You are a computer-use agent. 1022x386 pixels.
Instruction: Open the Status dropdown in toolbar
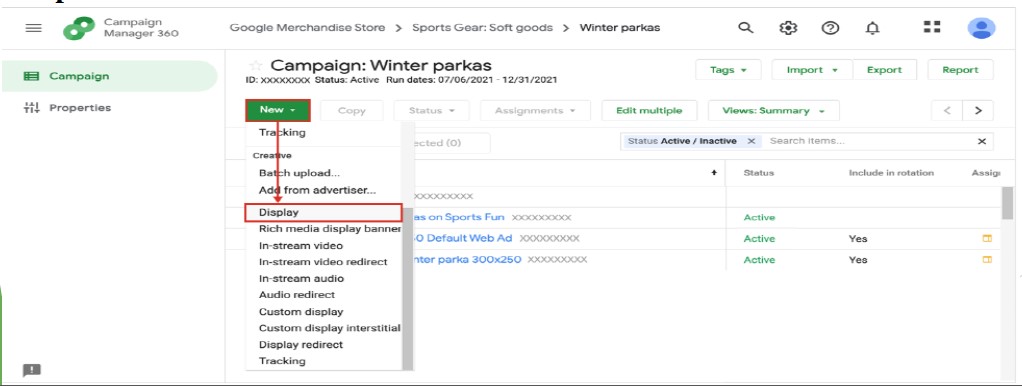pos(431,111)
